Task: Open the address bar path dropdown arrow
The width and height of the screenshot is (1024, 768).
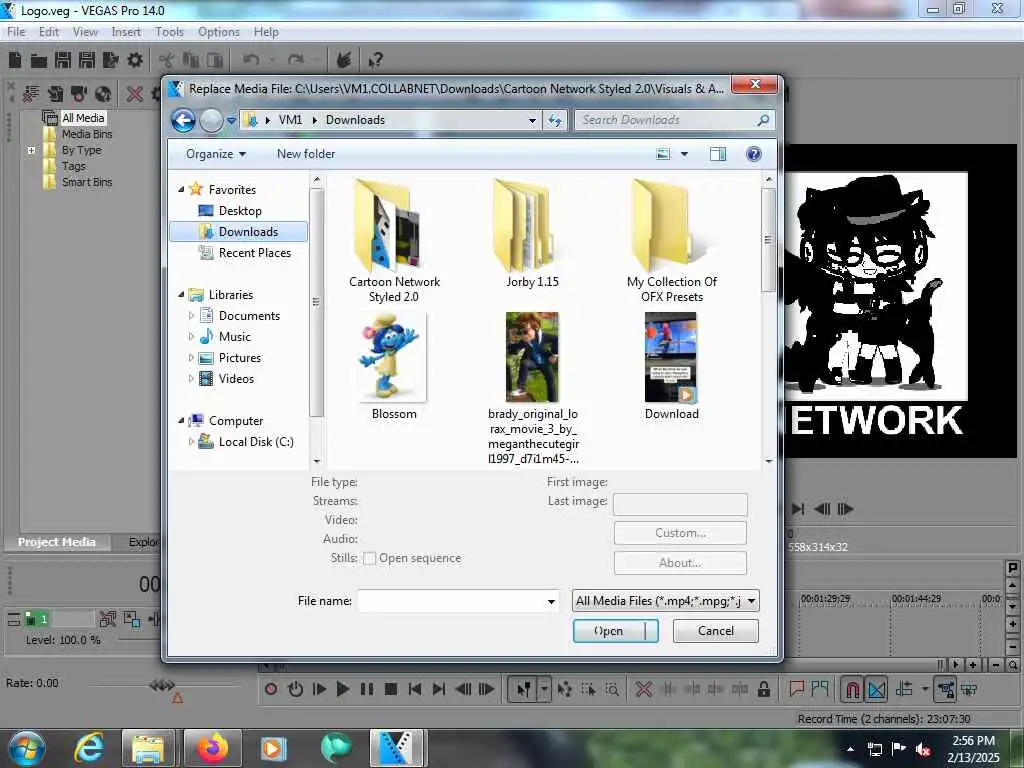Action: pyautogui.click(x=532, y=120)
